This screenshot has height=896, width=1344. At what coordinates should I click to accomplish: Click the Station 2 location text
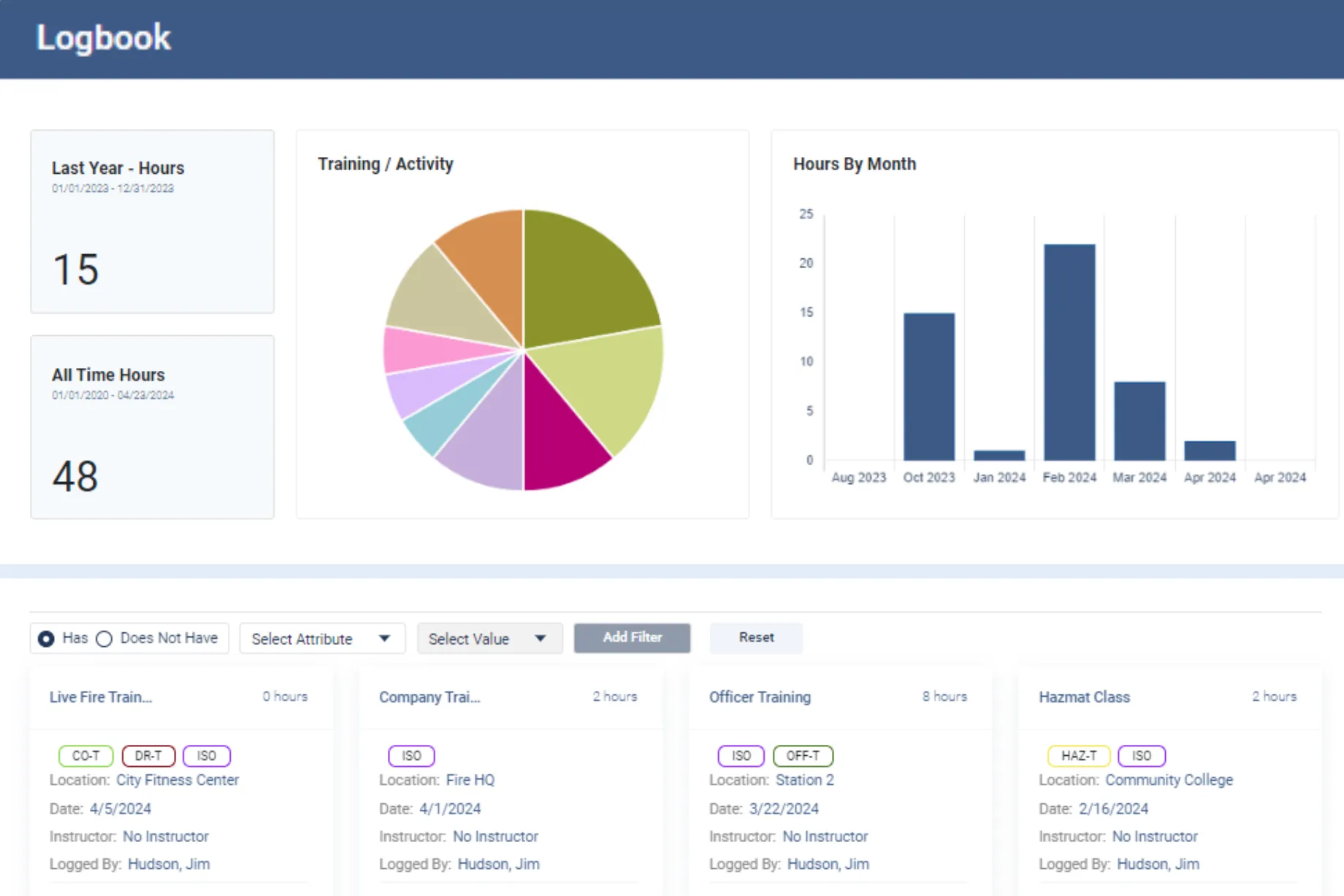coord(805,780)
